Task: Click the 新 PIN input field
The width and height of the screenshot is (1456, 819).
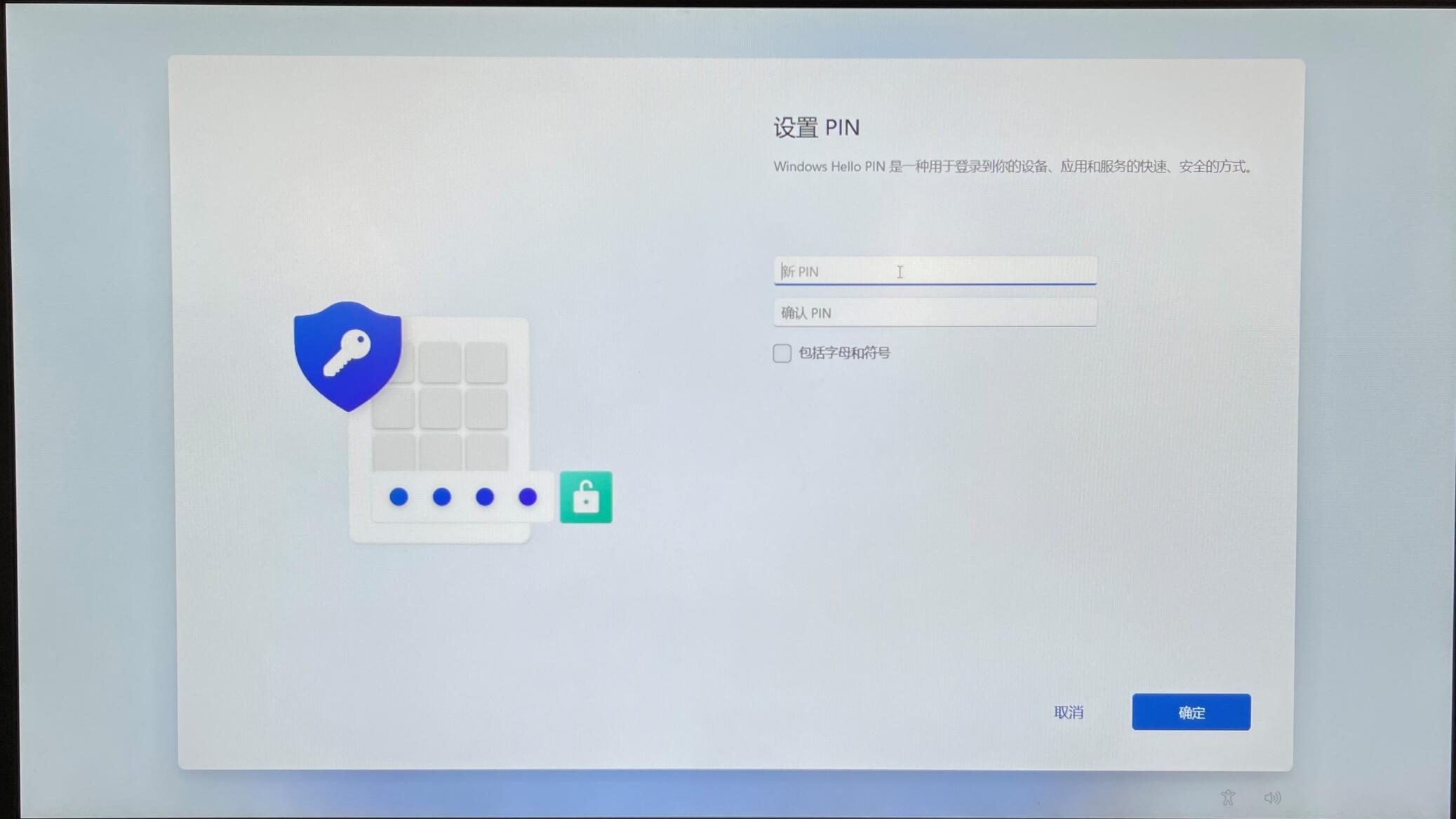Action: [935, 270]
